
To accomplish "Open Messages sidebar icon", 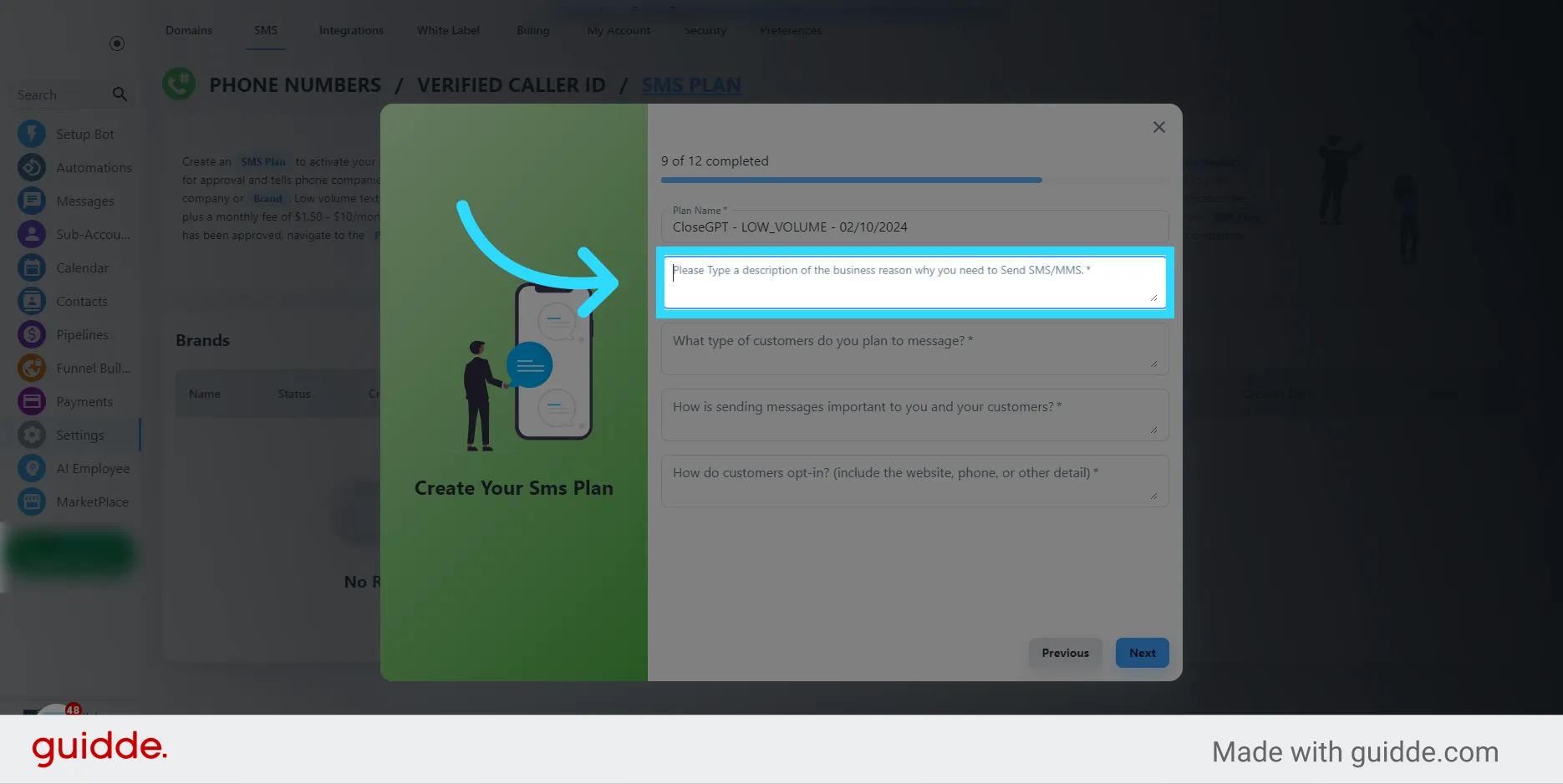I will point(32,201).
